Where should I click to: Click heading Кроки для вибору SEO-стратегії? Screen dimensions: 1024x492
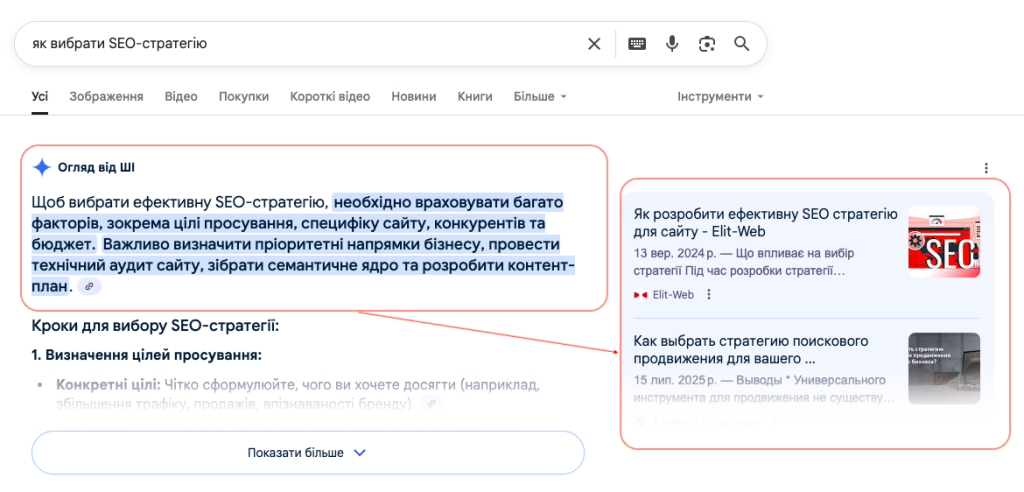click(155, 325)
